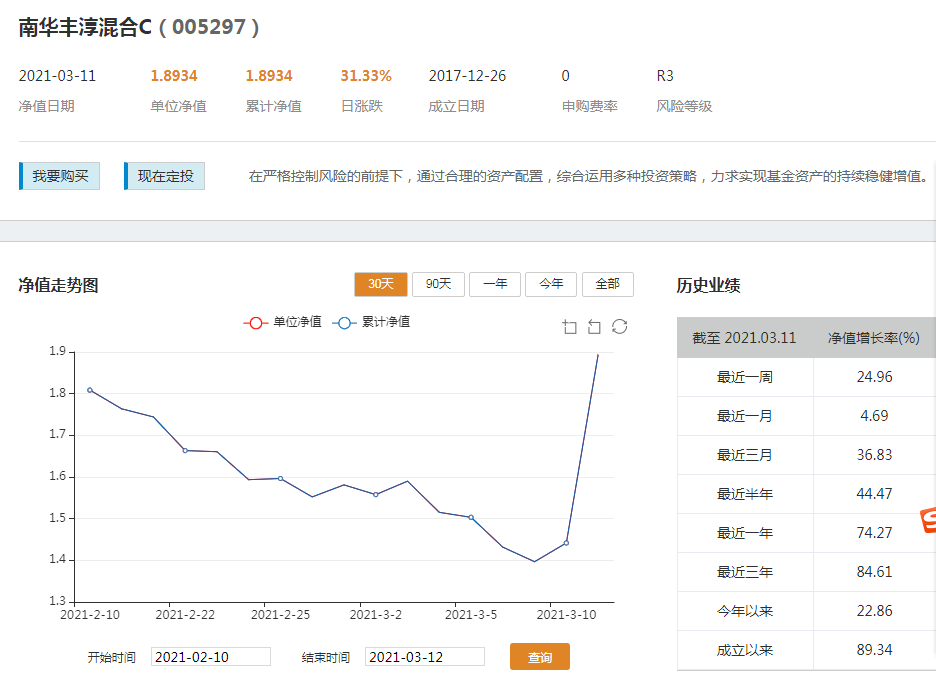The width and height of the screenshot is (936, 681).
Task: Click the 开始时间 date input field
Action: [210, 656]
